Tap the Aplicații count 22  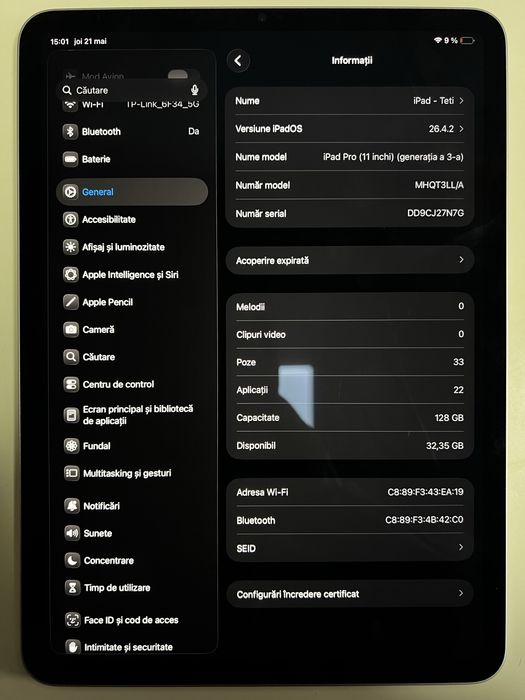458,390
